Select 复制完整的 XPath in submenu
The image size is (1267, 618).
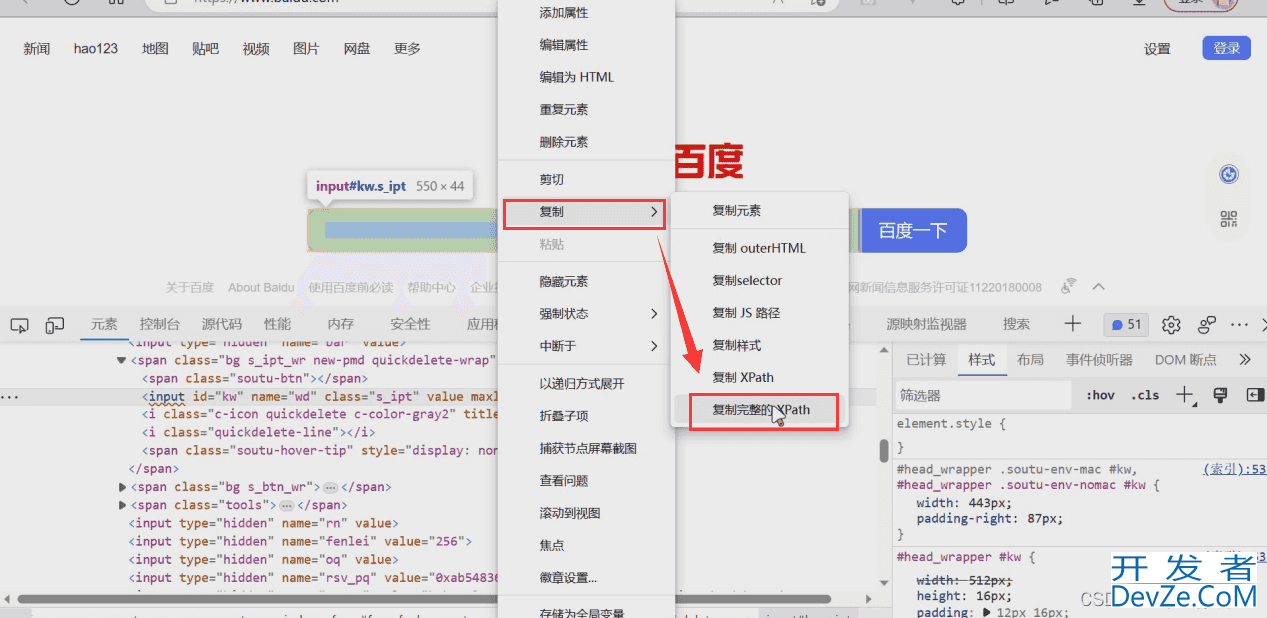762,410
